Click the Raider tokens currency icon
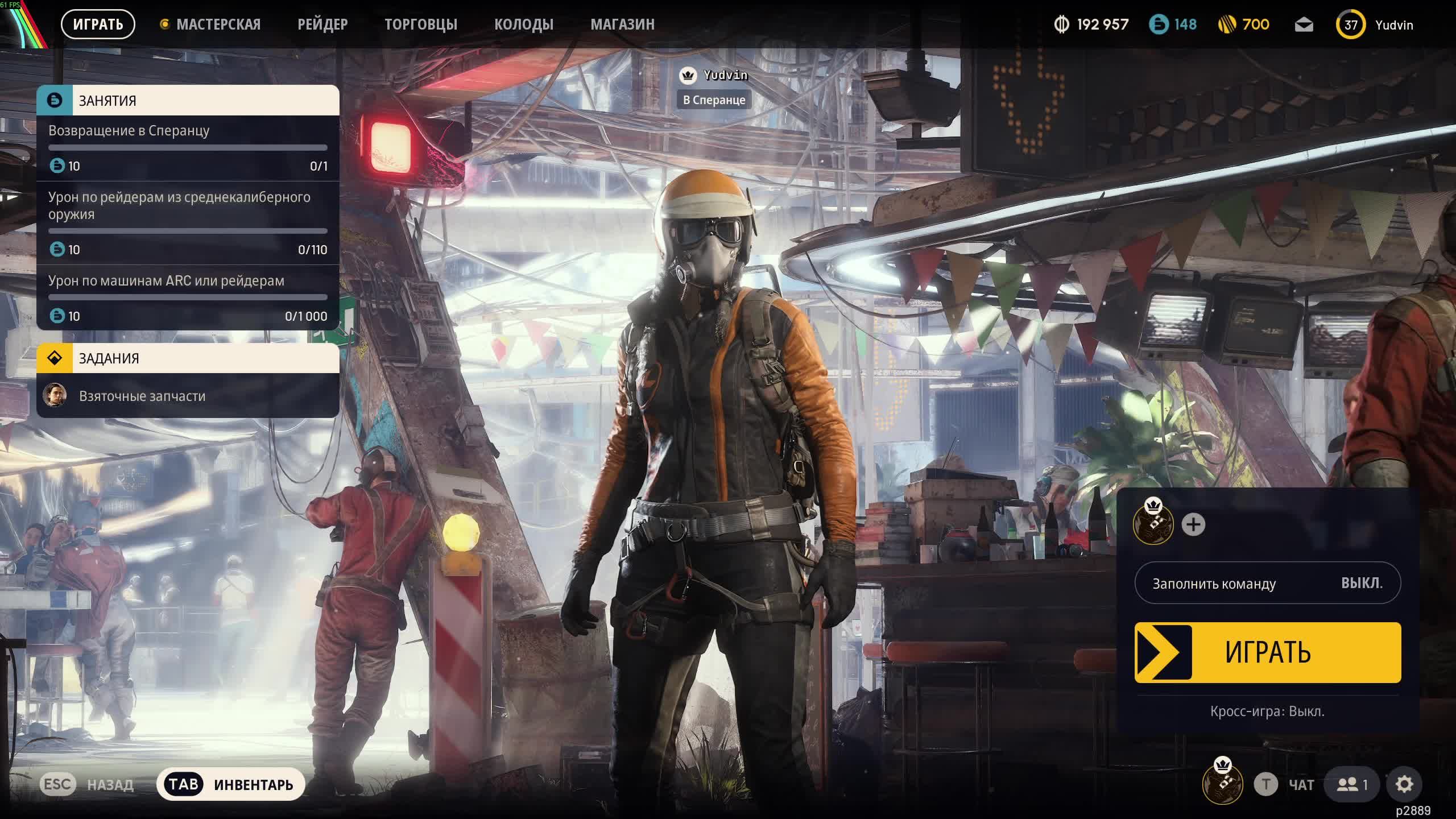 point(1159,24)
